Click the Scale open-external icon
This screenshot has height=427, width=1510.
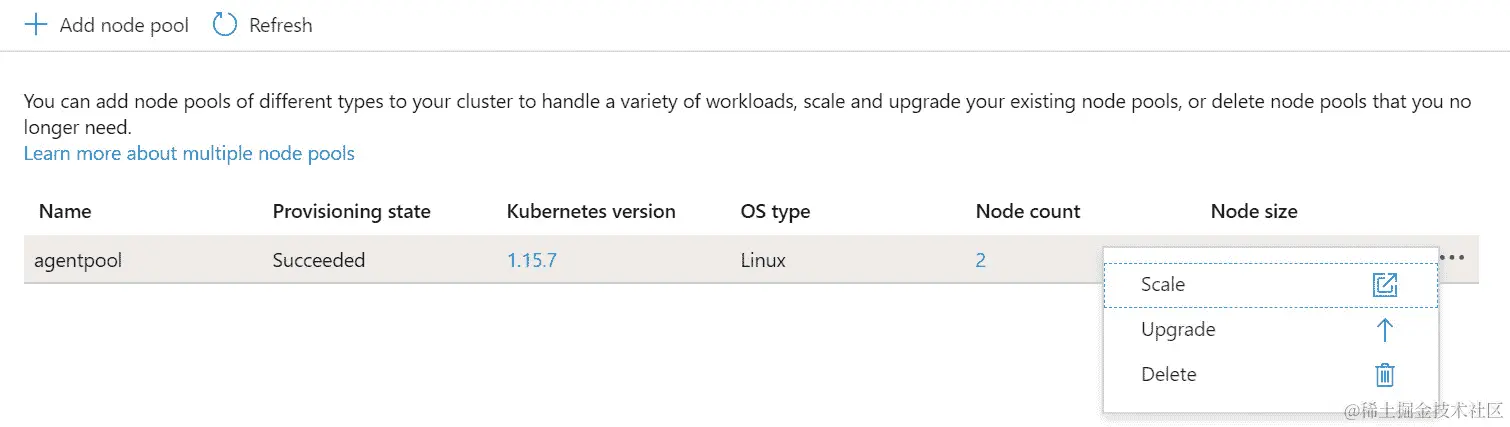(x=1384, y=285)
